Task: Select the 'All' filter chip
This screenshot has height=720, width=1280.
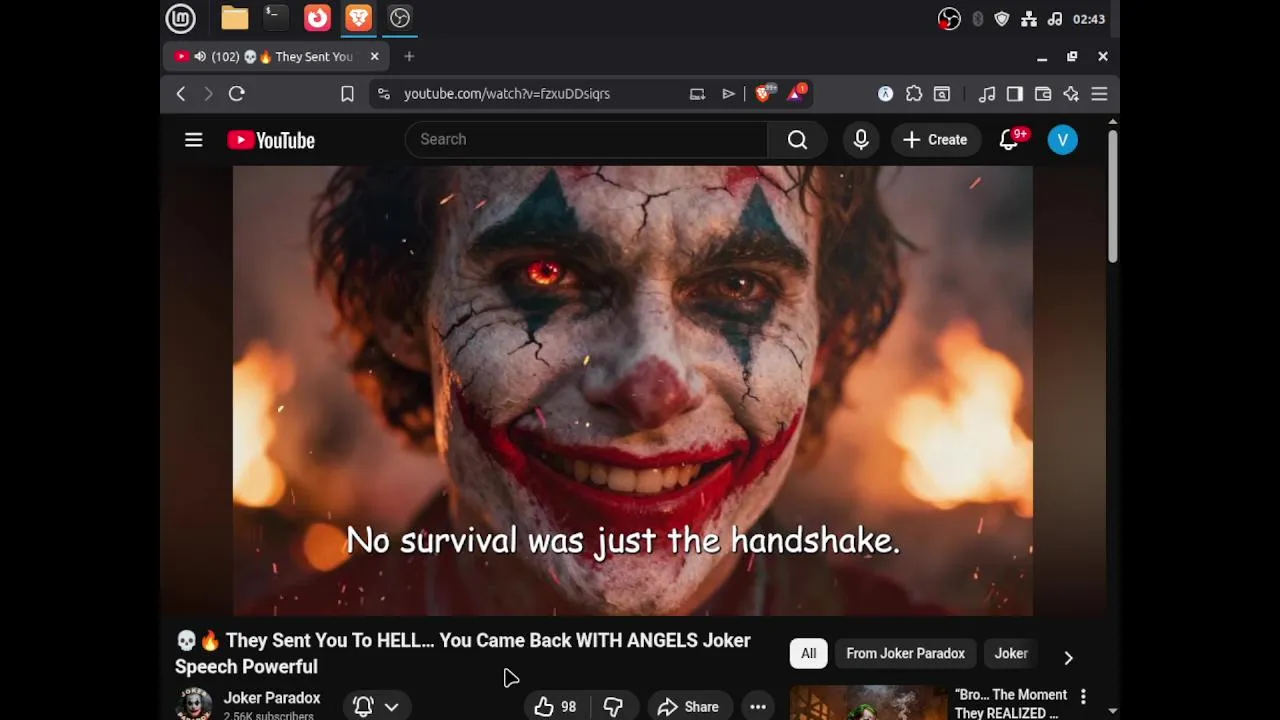Action: click(808, 654)
